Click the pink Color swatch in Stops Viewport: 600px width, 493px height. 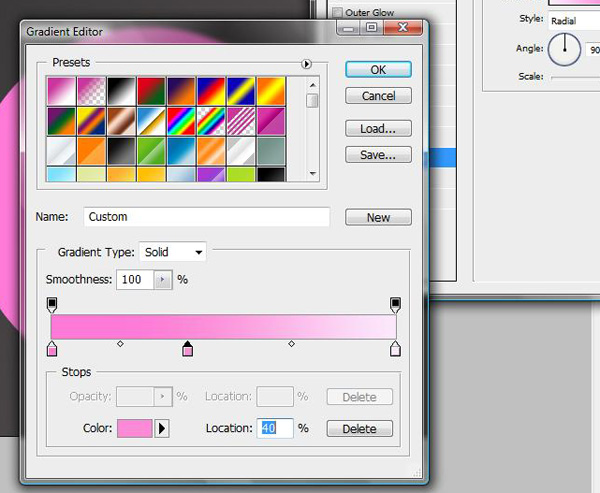coord(135,428)
